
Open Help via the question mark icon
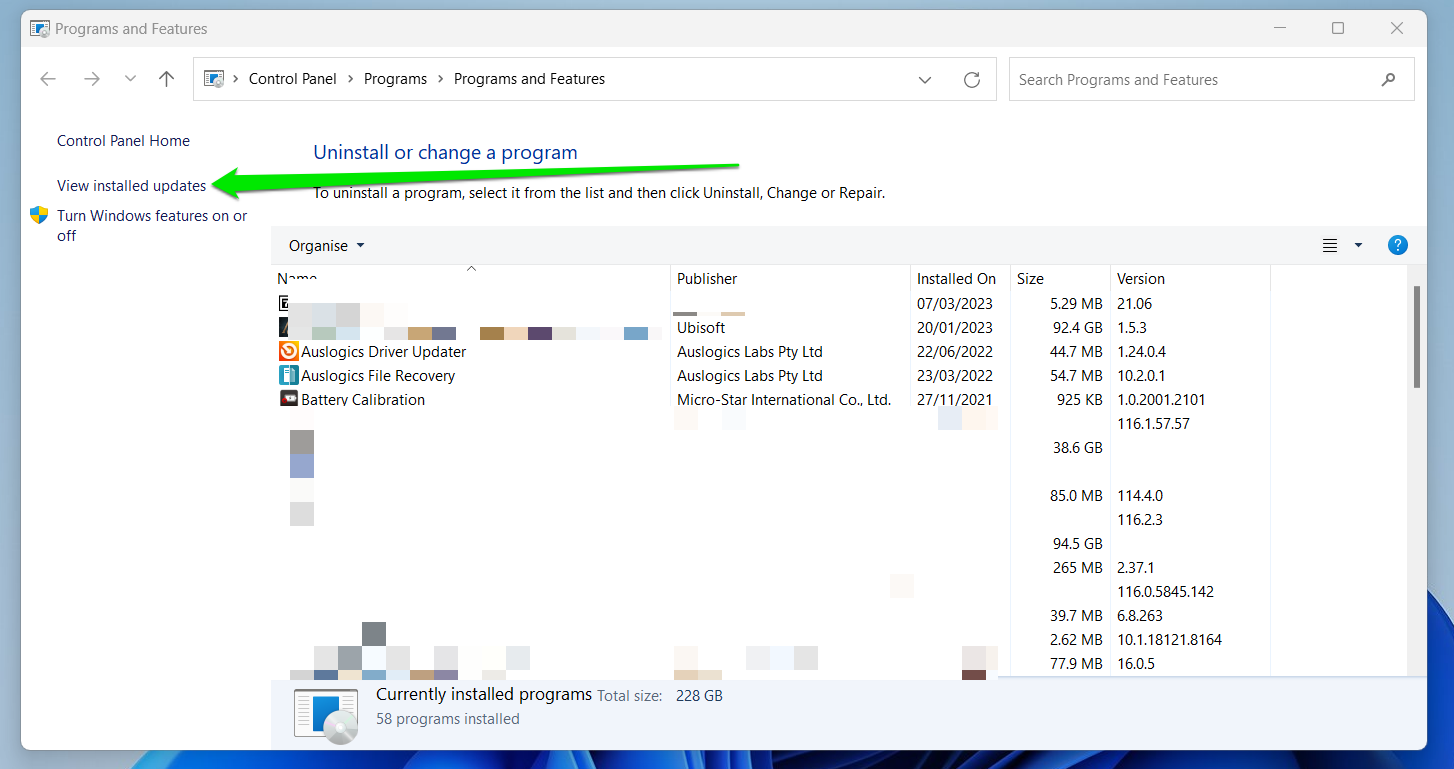pyautogui.click(x=1397, y=244)
